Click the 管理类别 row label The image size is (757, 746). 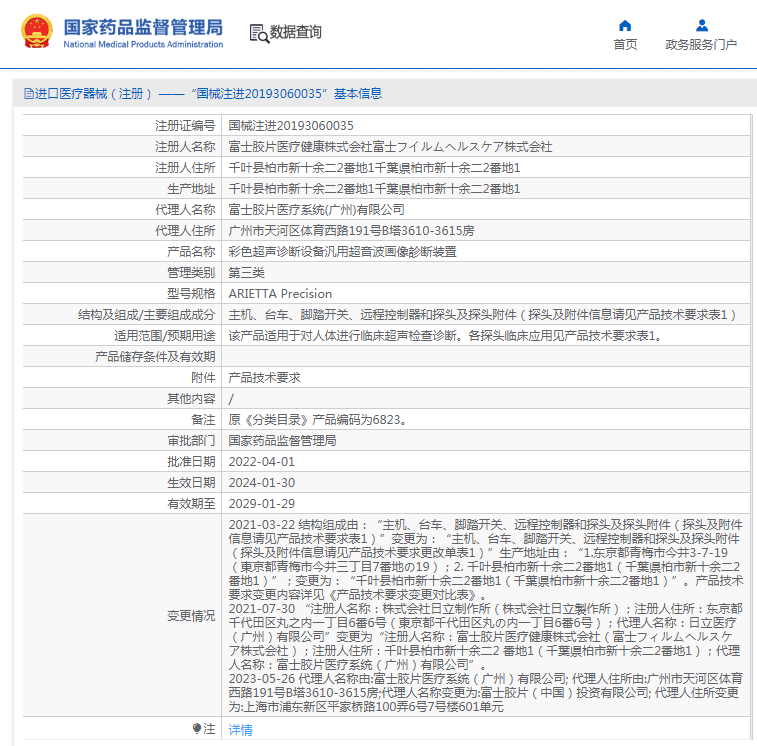[191, 273]
